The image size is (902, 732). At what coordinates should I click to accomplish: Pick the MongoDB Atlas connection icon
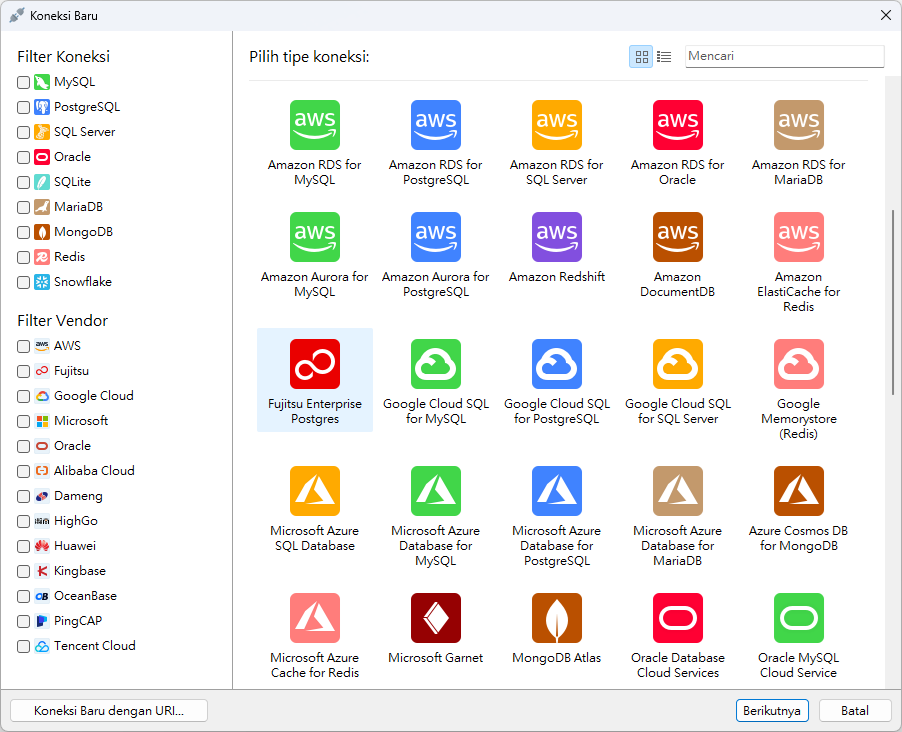pyautogui.click(x=556, y=618)
